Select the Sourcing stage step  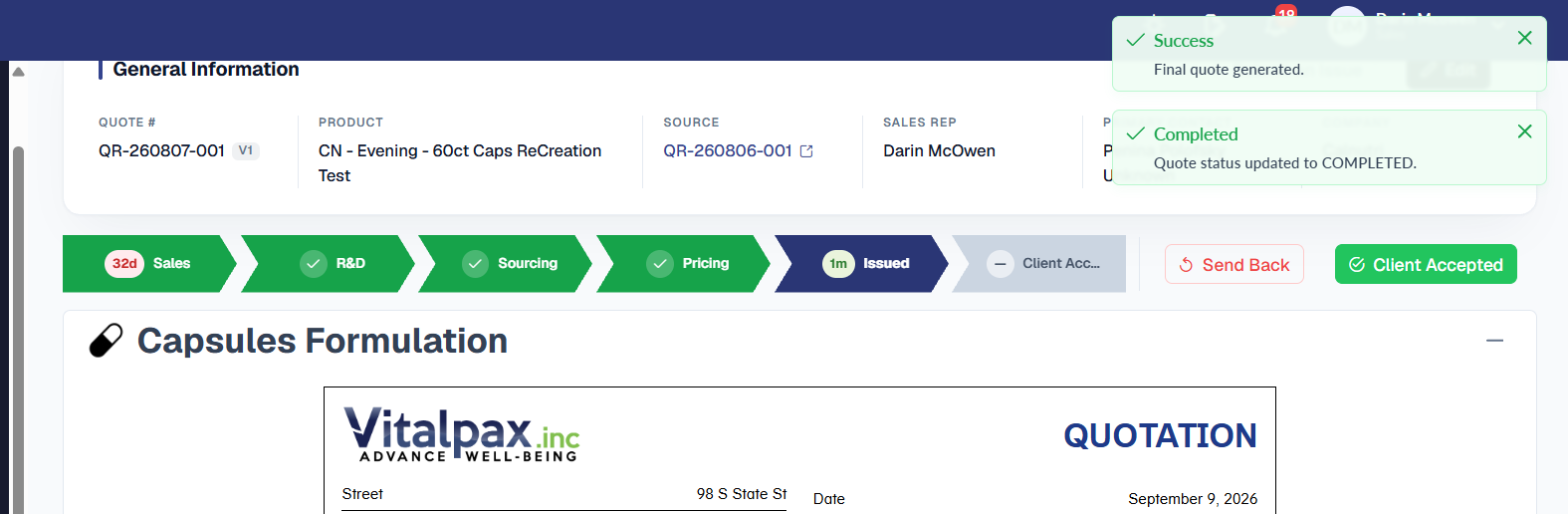[506, 264]
